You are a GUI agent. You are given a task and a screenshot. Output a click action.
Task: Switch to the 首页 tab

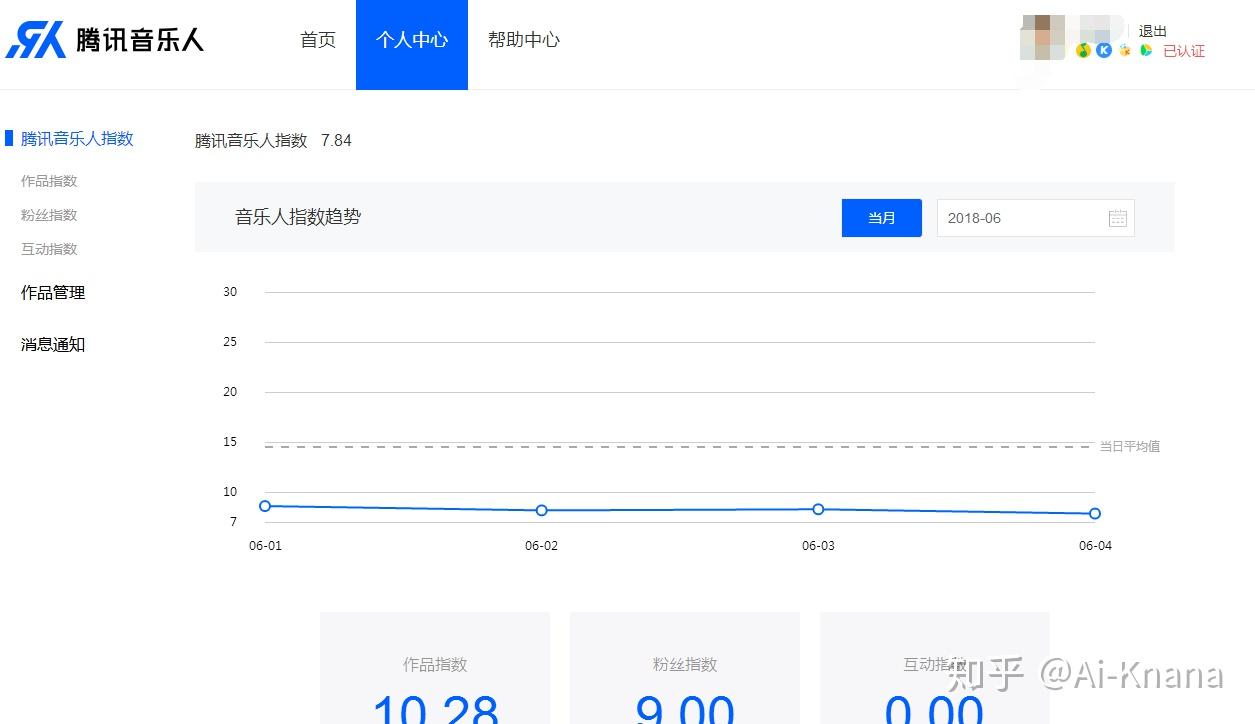click(x=317, y=39)
